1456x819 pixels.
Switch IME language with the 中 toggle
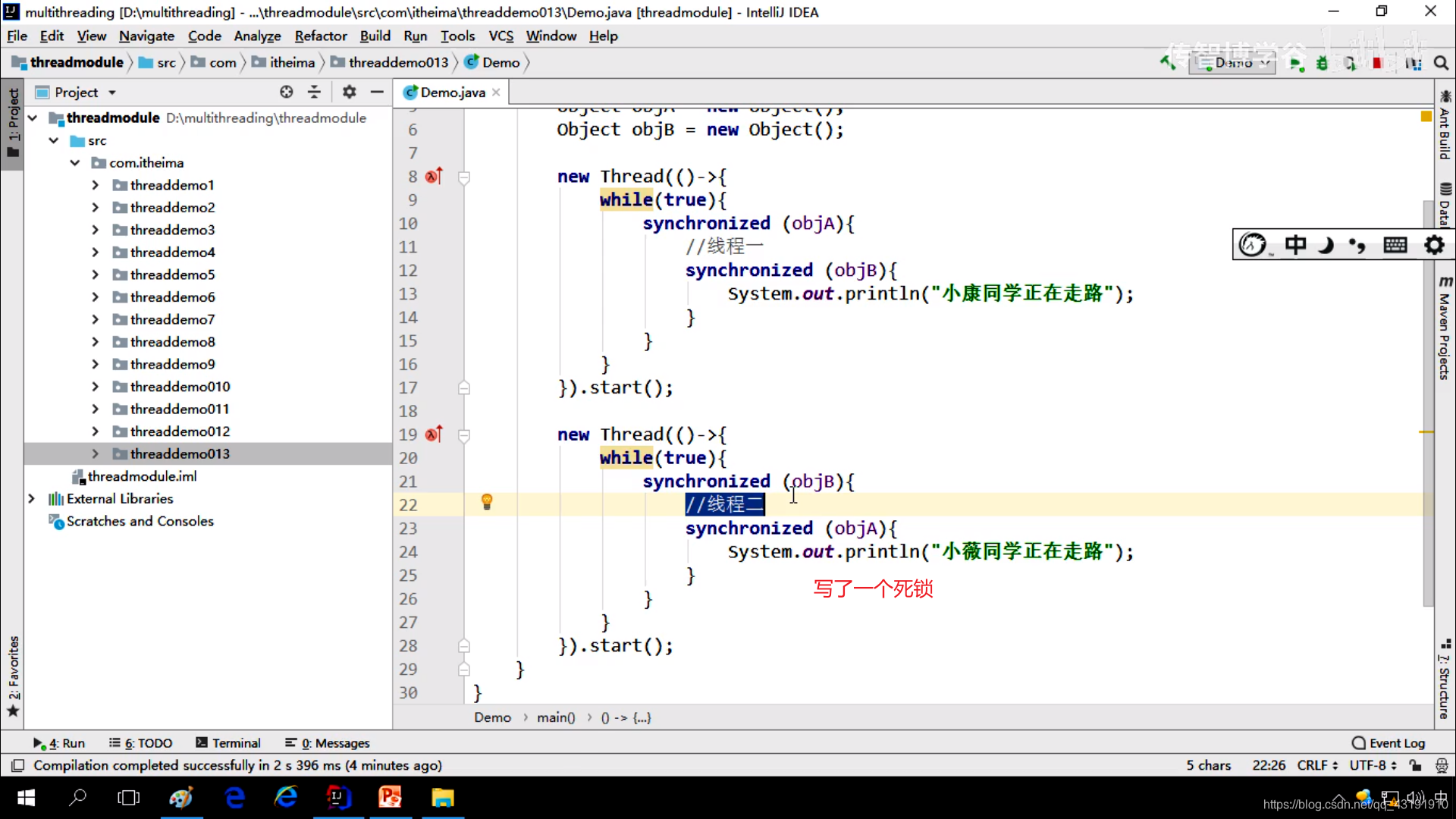[x=1296, y=244]
